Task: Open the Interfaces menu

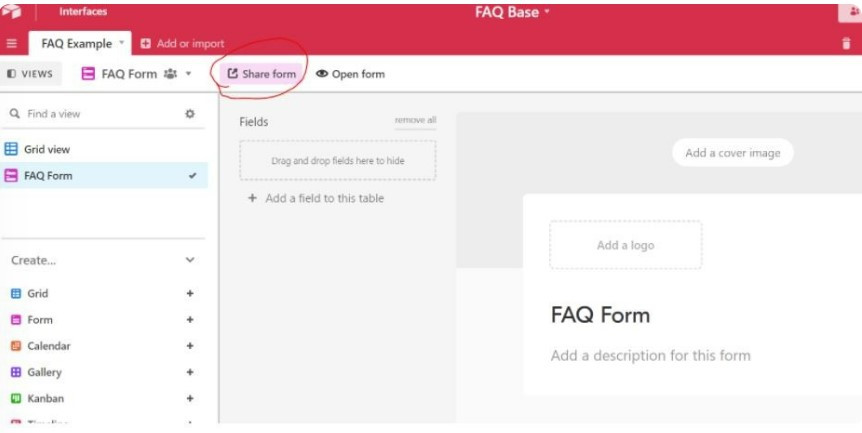Action: (x=83, y=12)
